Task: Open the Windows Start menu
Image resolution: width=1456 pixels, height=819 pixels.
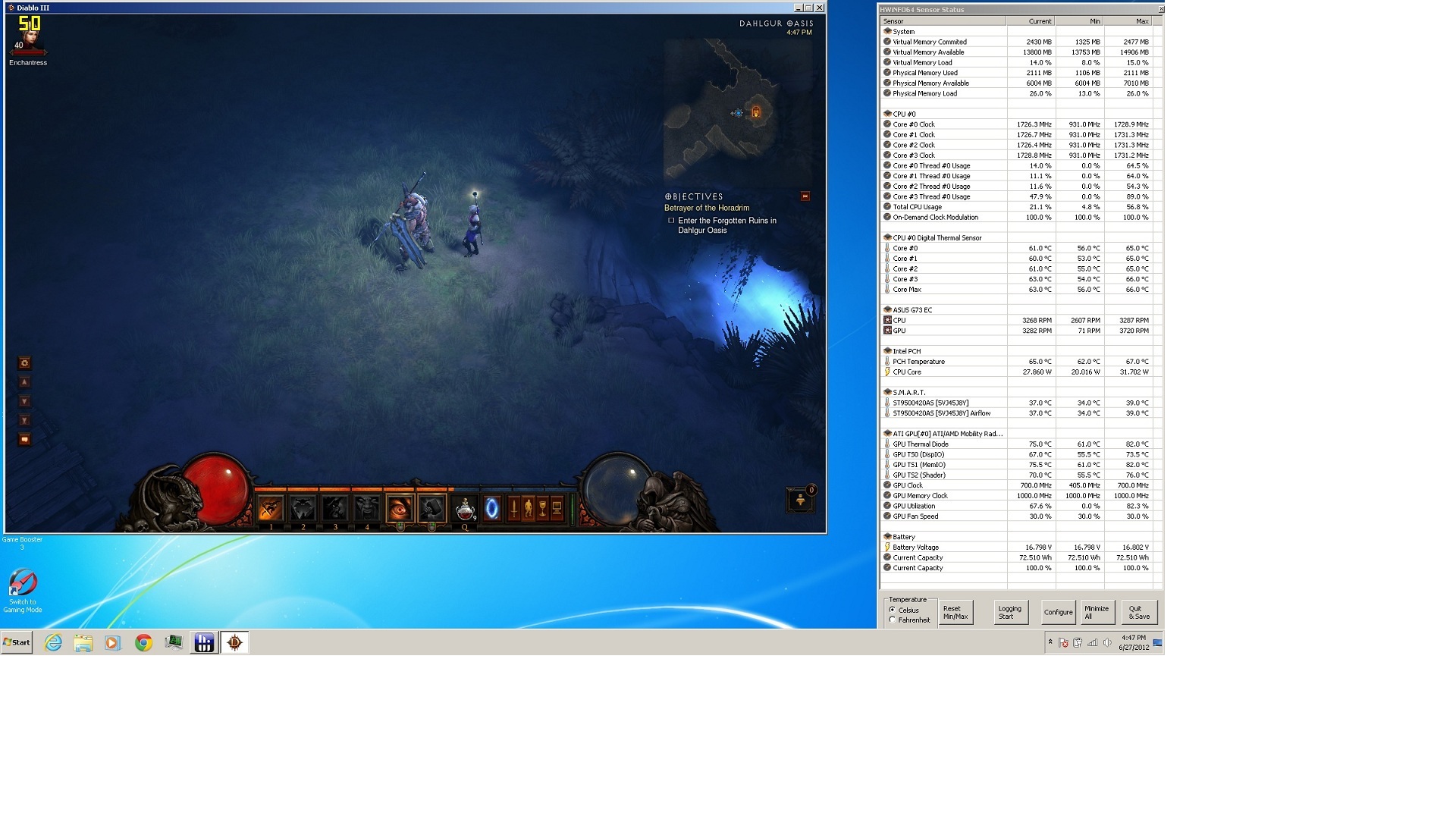Action: coord(17,642)
